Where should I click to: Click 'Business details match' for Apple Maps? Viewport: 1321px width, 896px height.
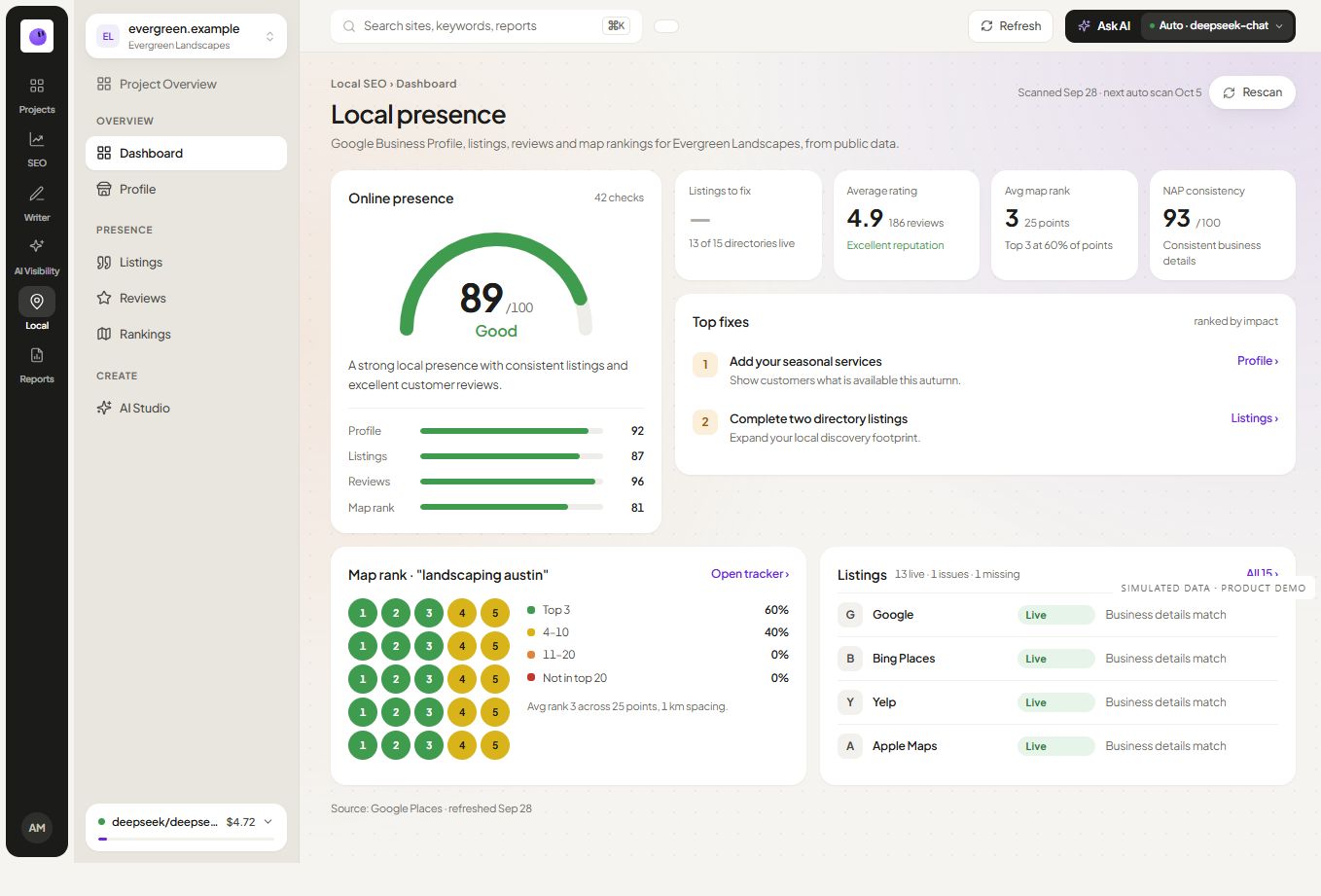[1165, 746]
